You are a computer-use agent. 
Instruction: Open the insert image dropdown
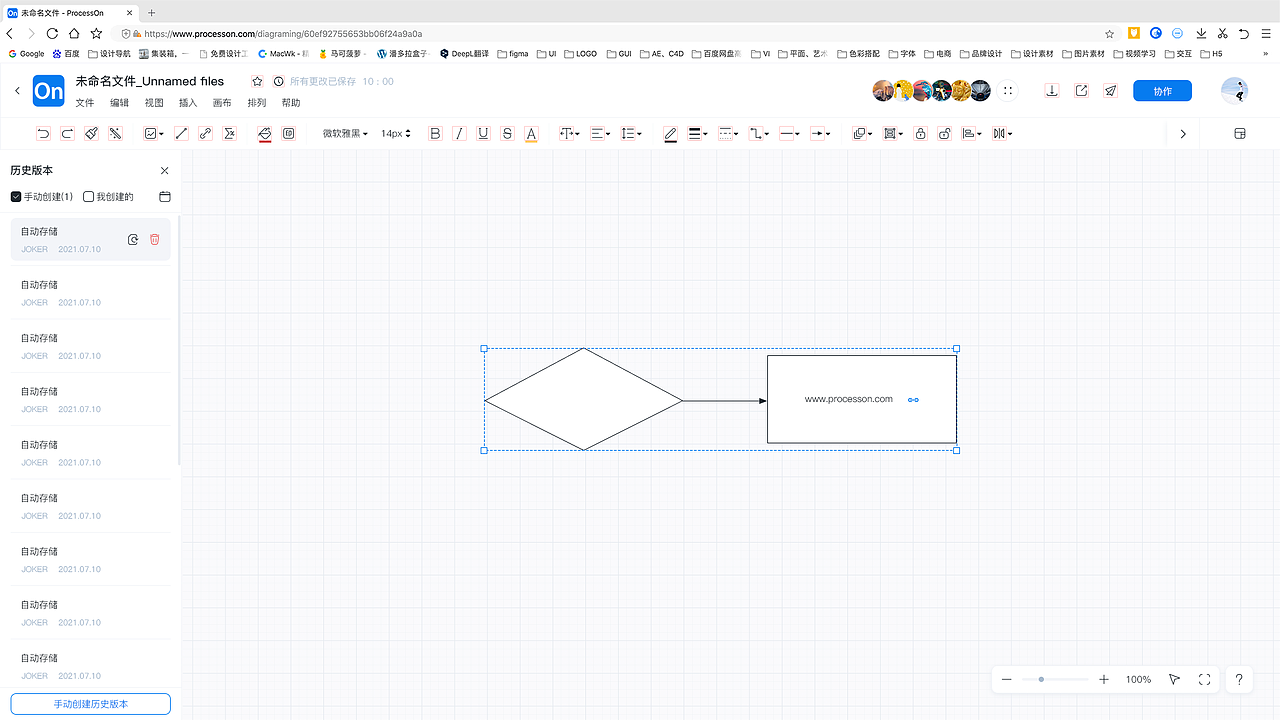point(153,133)
